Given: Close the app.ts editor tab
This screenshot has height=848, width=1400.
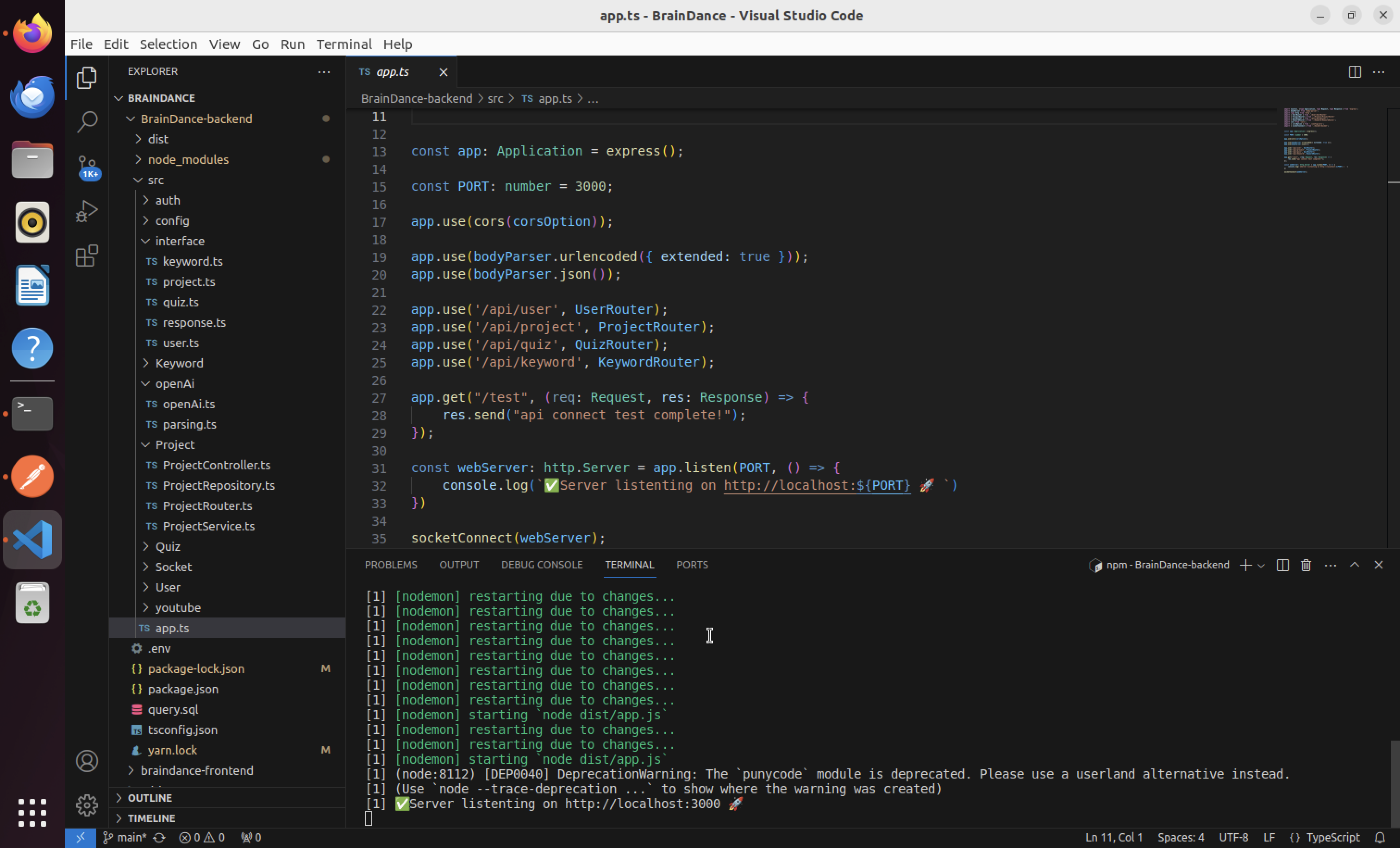Looking at the screenshot, I should (443, 72).
